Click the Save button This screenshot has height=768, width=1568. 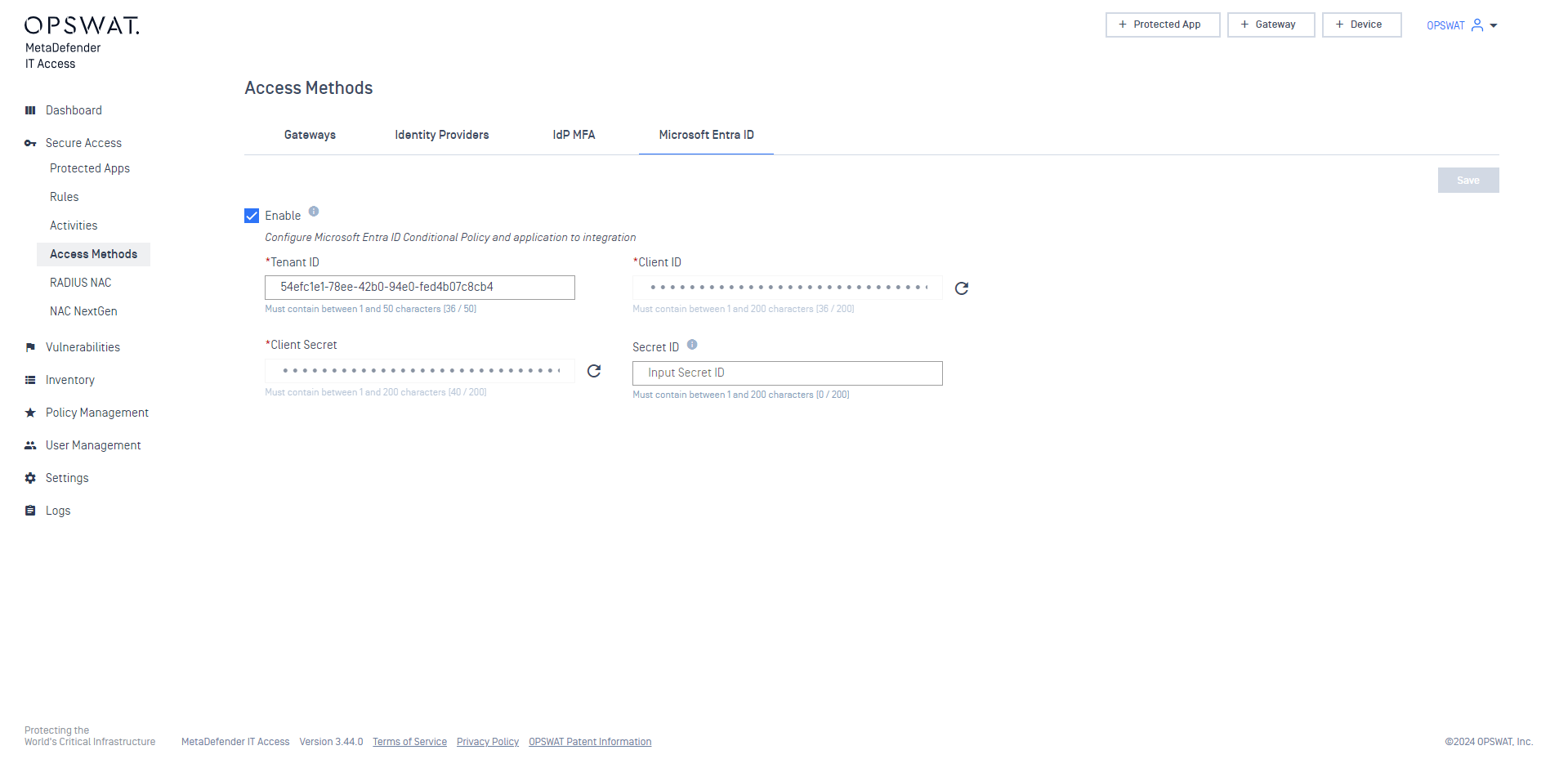(x=1468, y=181)
